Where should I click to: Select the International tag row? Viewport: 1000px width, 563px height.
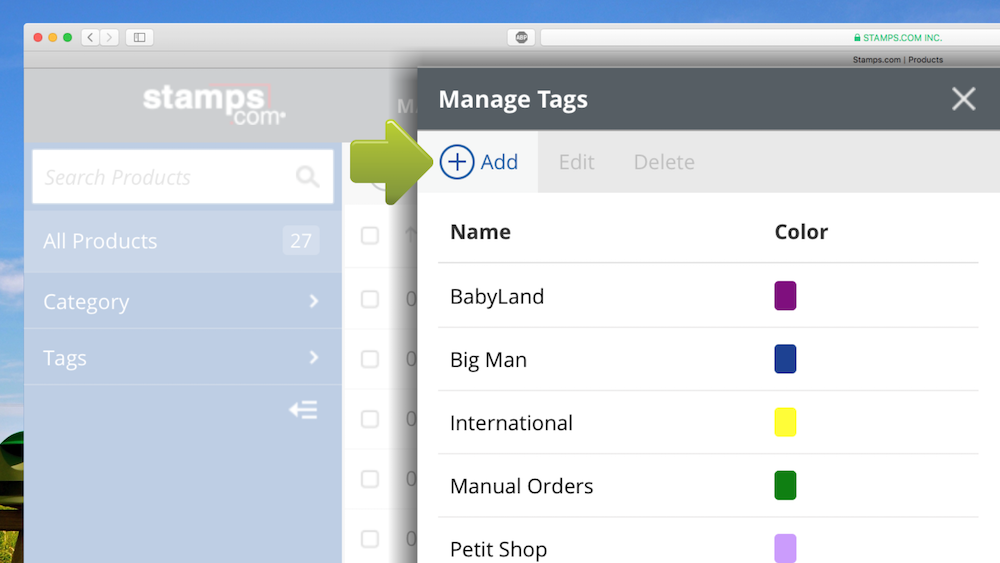coord(708,422)
